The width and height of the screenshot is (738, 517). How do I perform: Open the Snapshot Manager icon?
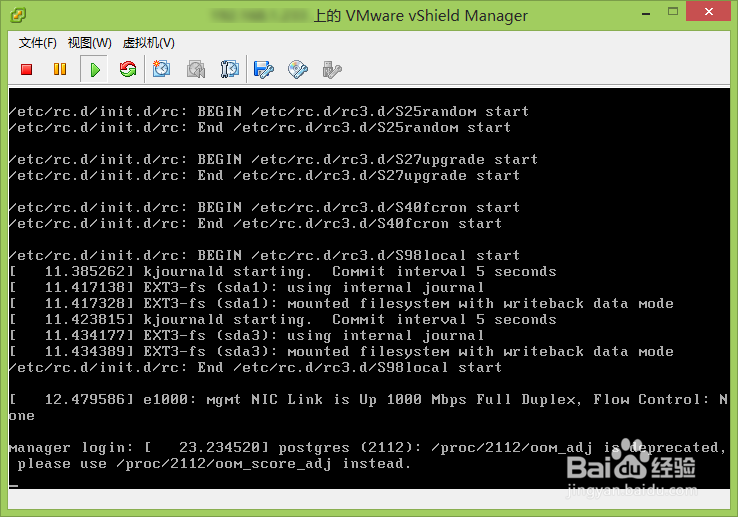pos(230,69)
